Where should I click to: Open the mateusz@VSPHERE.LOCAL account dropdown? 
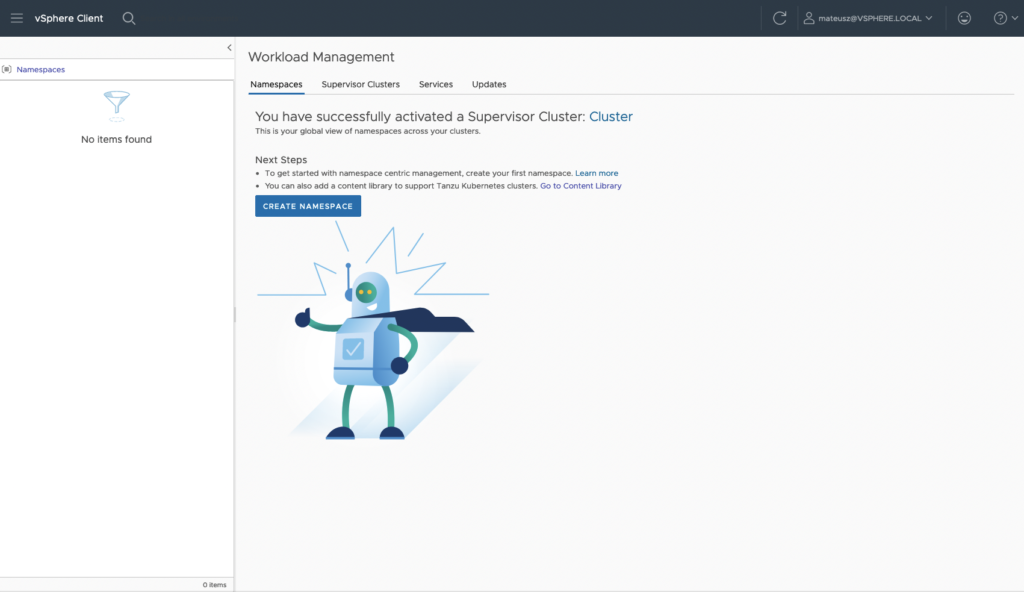[868, 17]
